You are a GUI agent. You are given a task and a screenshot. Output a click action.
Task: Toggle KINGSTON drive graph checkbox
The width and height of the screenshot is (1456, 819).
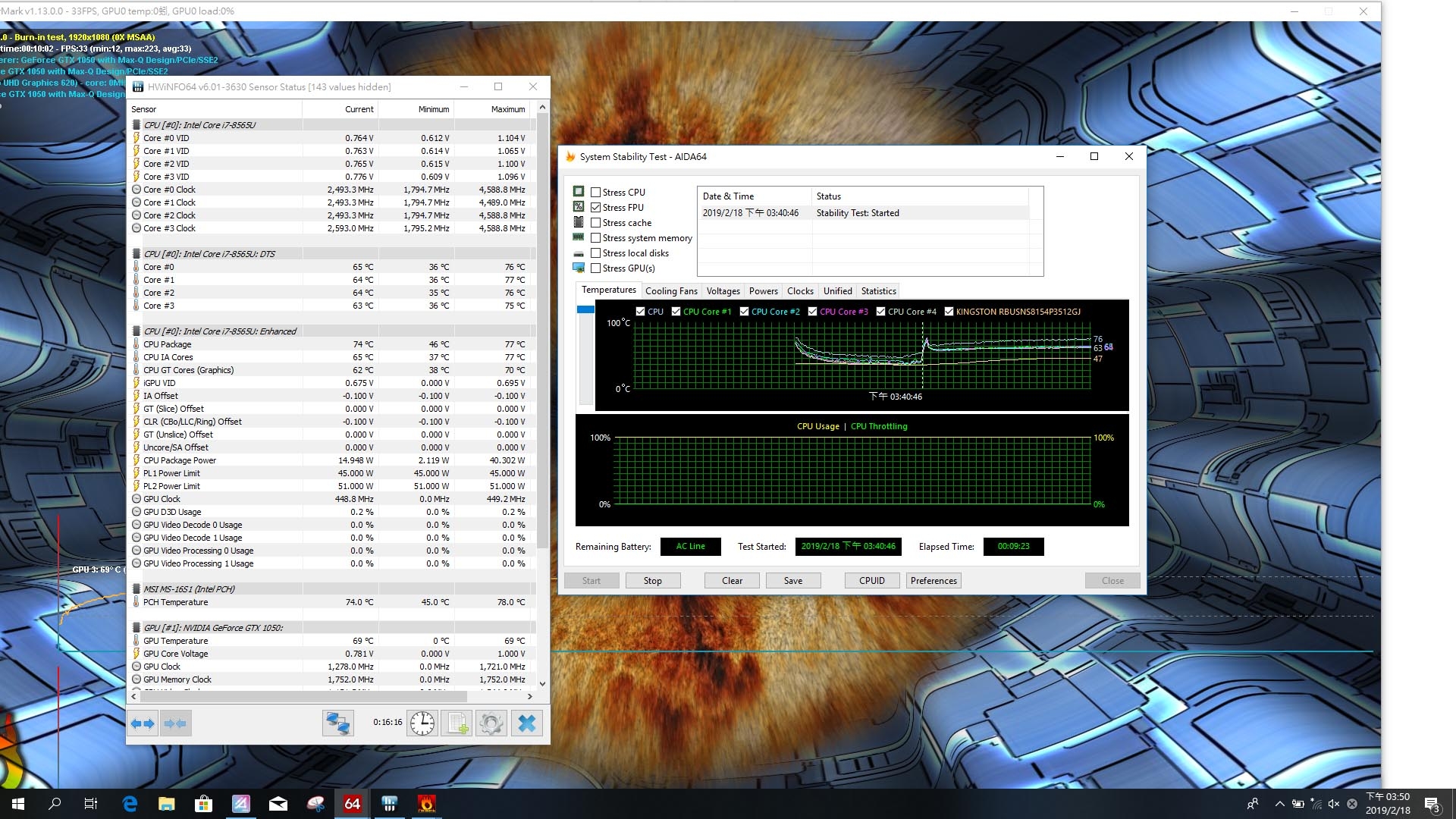(949, 312)
